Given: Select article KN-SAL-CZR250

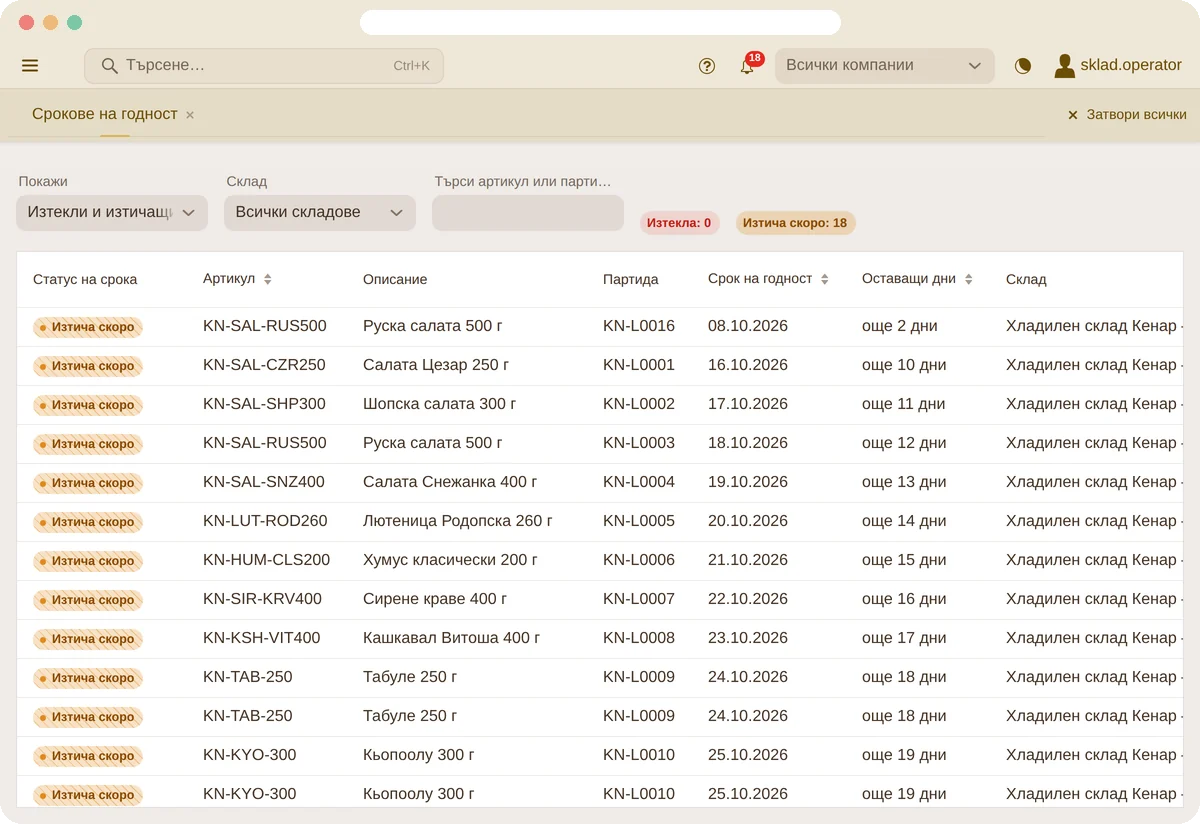Looking at the screenshot, I should pos(264,365).
